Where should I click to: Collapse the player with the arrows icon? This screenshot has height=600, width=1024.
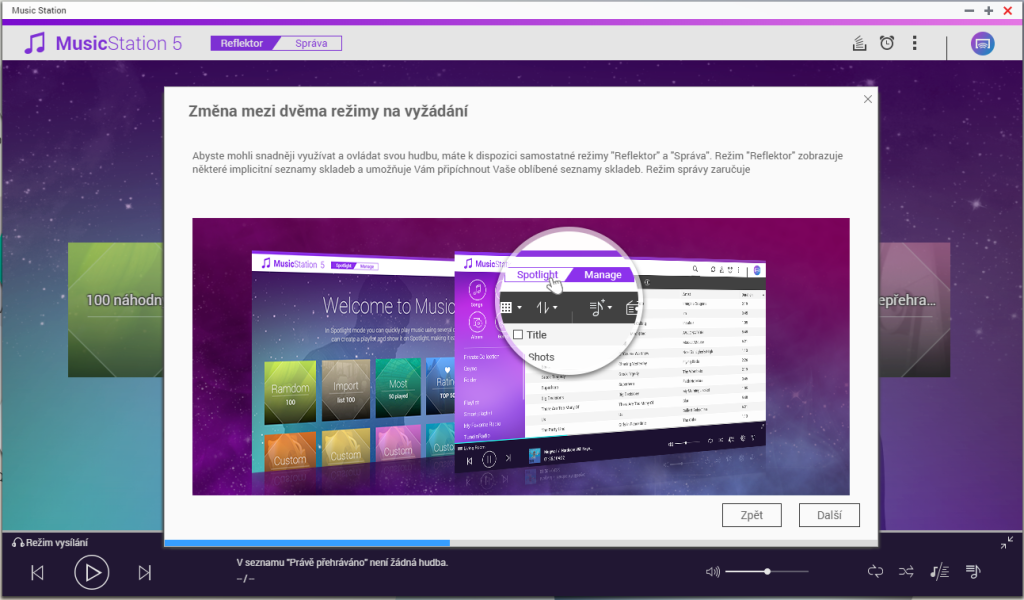1006,543
